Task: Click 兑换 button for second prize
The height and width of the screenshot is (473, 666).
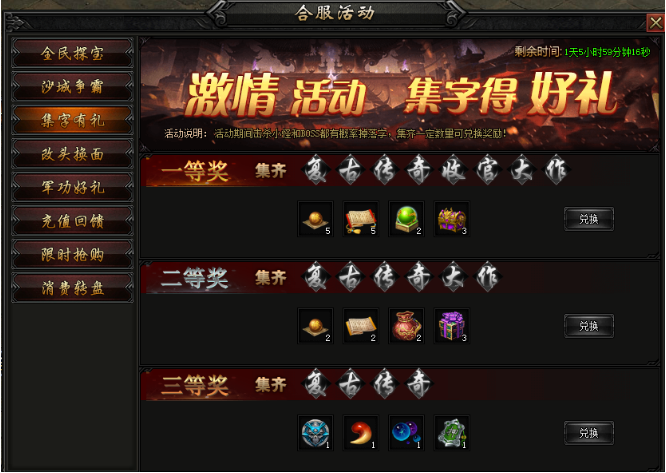Action: click(589, 326)
